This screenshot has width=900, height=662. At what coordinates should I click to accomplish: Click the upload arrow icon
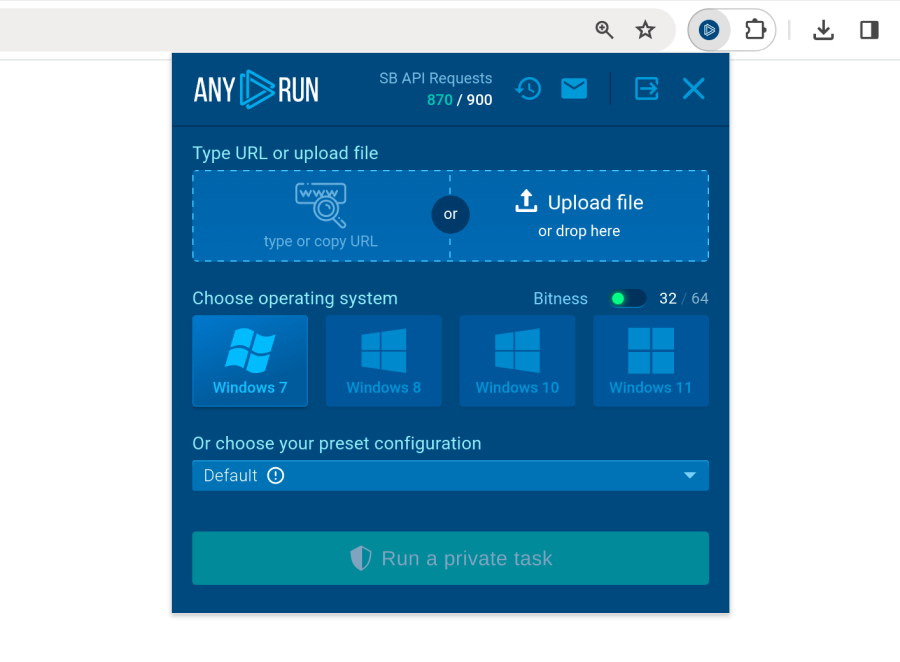(x=526, y=202)
